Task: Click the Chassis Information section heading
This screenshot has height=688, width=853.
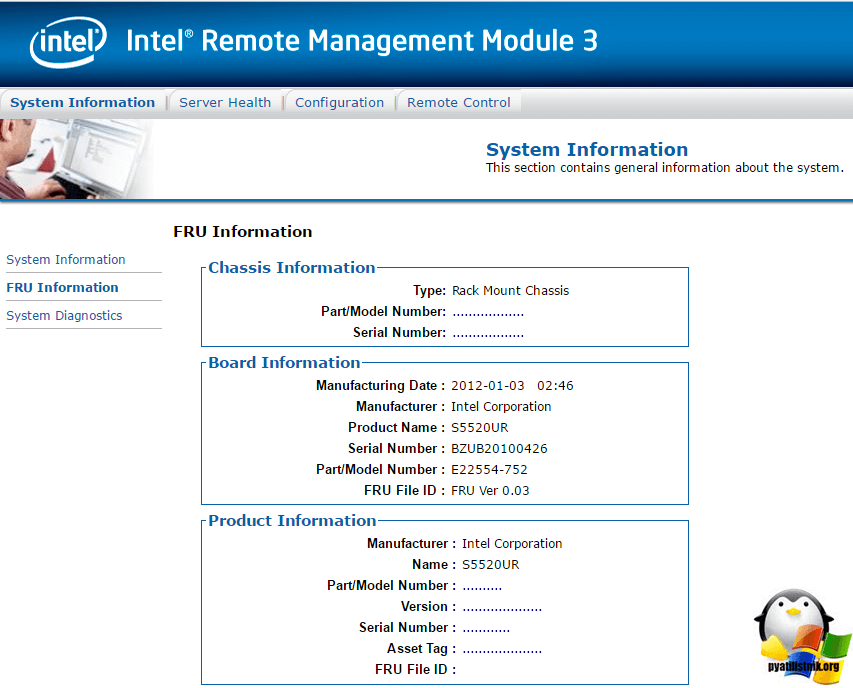Action: point(292,267)
